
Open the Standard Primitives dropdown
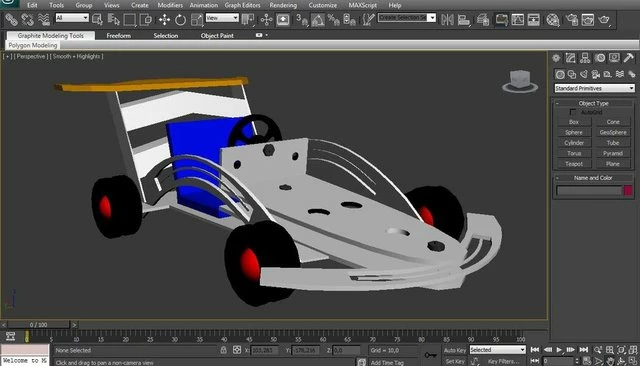point(594,88)
